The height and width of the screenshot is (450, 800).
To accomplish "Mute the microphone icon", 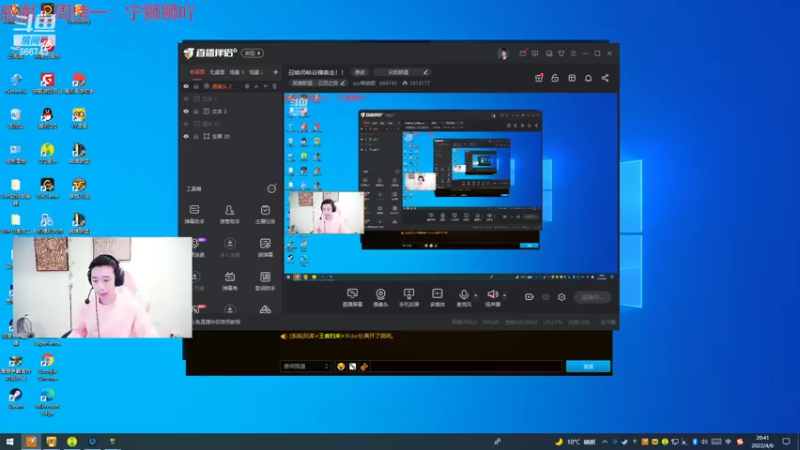I will click(x=464, y=294).
